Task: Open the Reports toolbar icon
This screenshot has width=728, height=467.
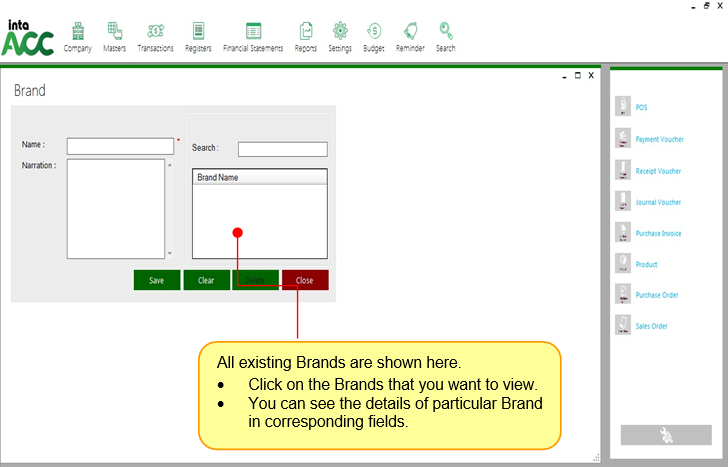Action: point(306,32)
